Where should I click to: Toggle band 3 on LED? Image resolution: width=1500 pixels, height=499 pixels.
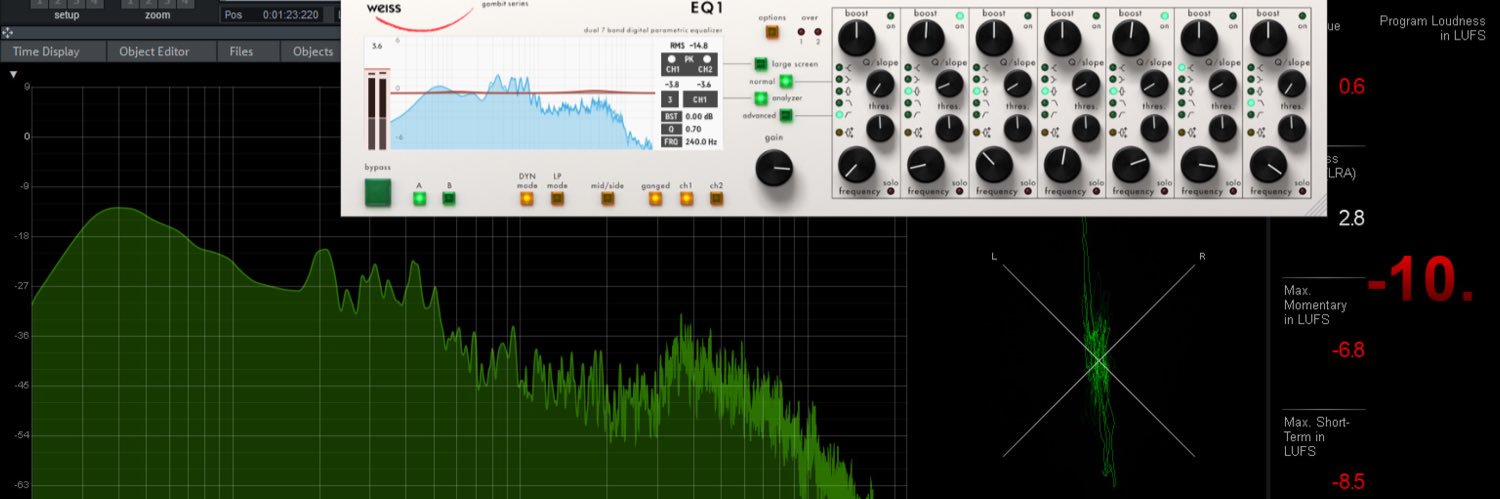tap(1028, 17)
